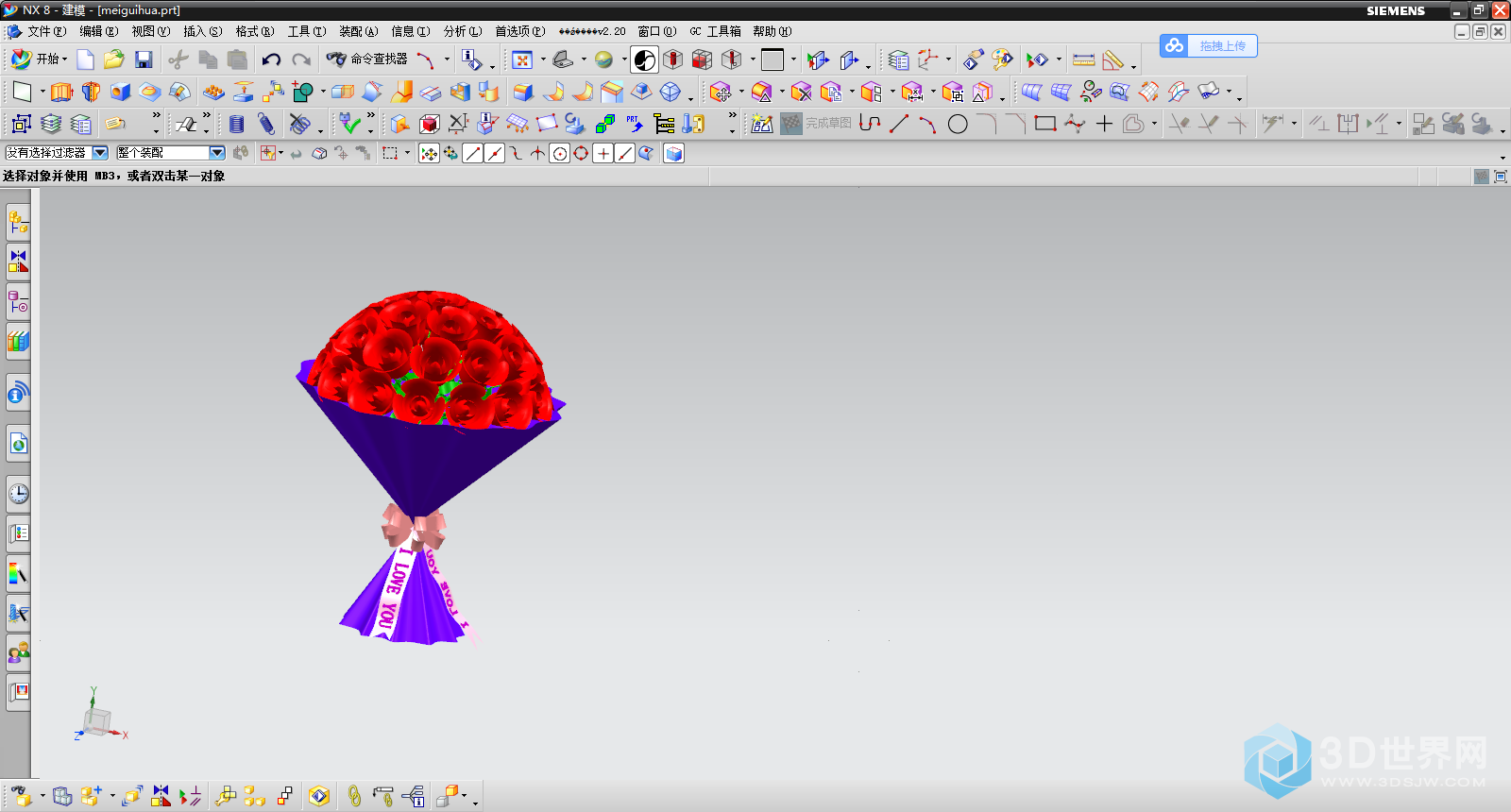
Task: Open the 插入(S) Insert menu
Action: click(203, 31)
